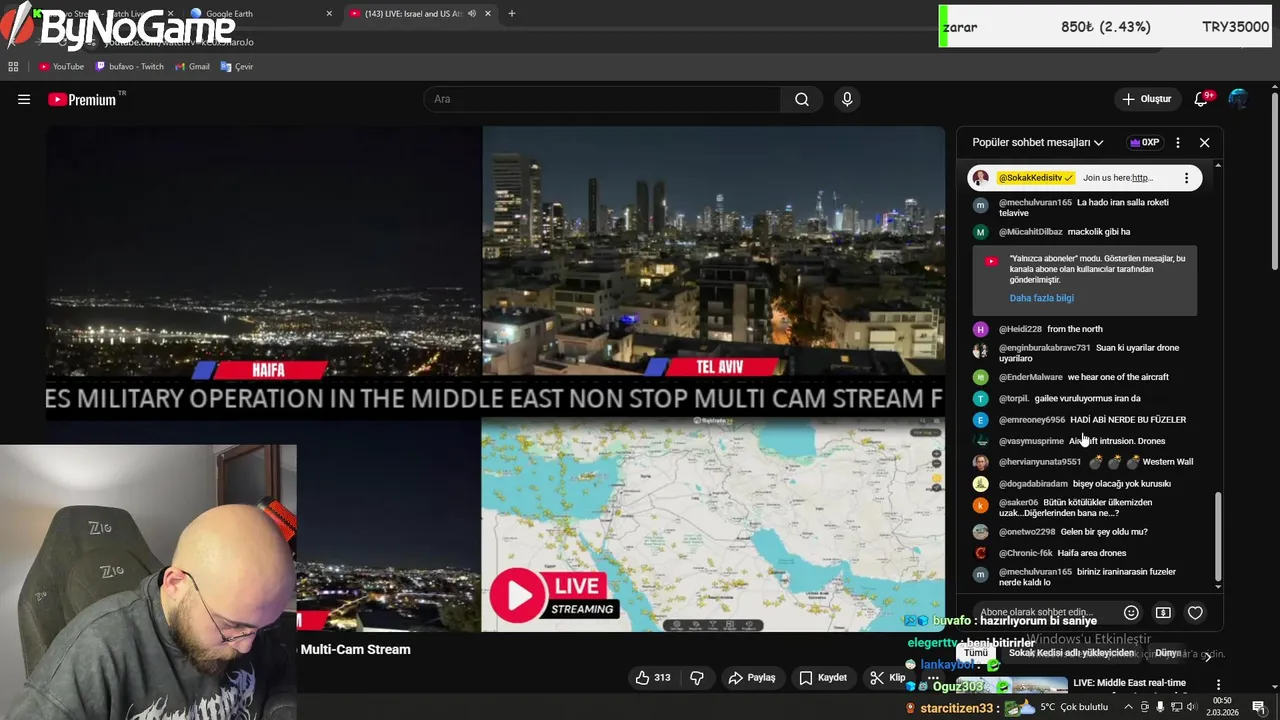Click the @EnderMalware chat username
Viewport: 1280px width, 720px height.
click(1030, 377)
